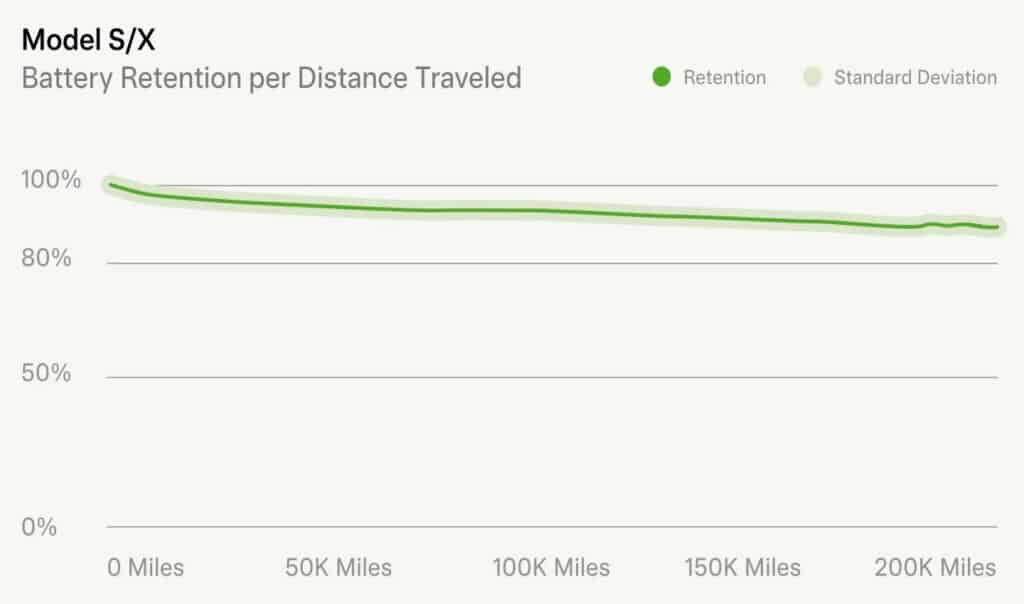Click the 0% y-axis label
1024x604 pixels.
pyautogui.click(x=40, y=527)
